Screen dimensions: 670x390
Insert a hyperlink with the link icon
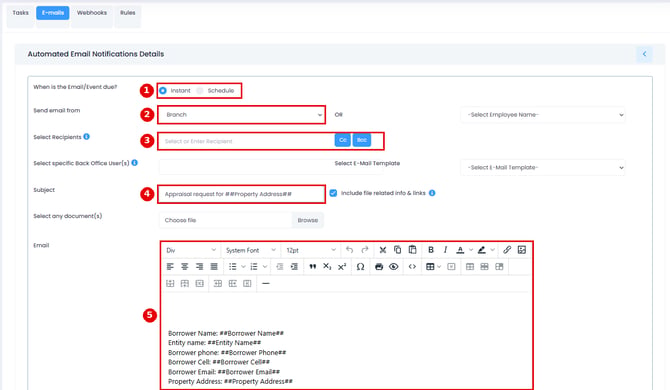point(507,250)
